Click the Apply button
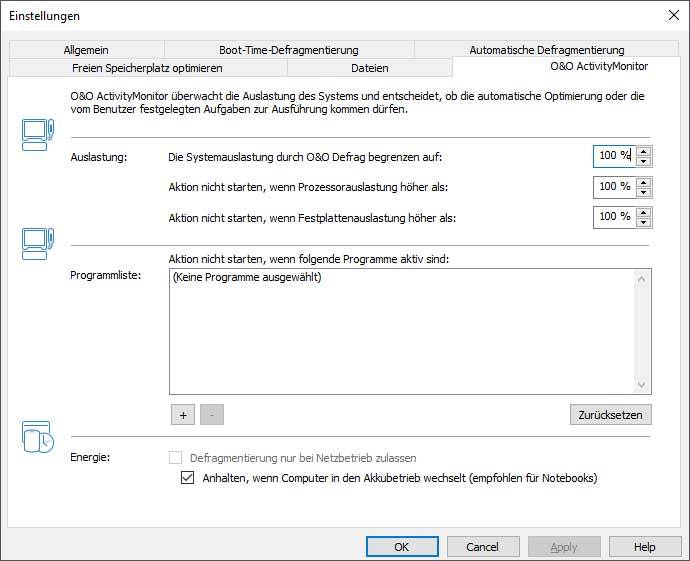690x561 pixels. point(564,547)
